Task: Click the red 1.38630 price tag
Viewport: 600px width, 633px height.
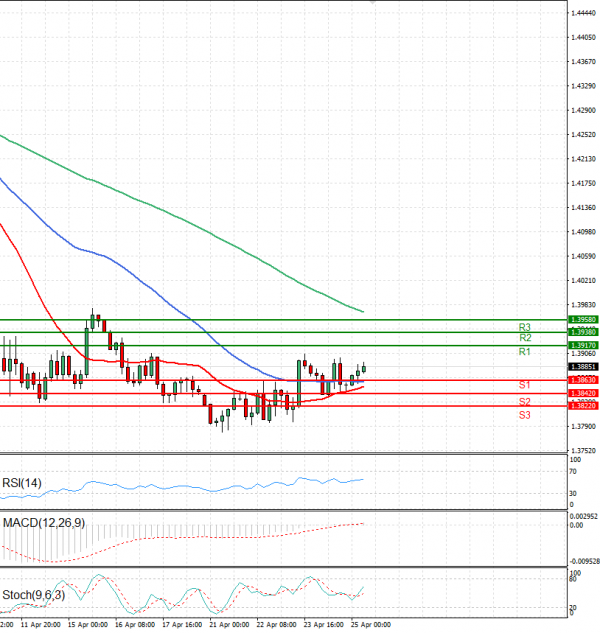Action: [x=583, y=380]
